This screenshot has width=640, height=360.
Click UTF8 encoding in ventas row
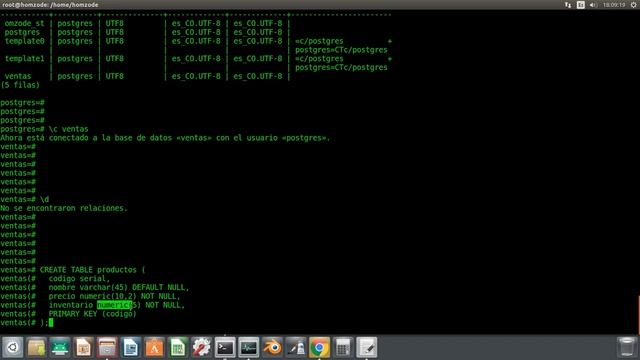click(114, 76)
